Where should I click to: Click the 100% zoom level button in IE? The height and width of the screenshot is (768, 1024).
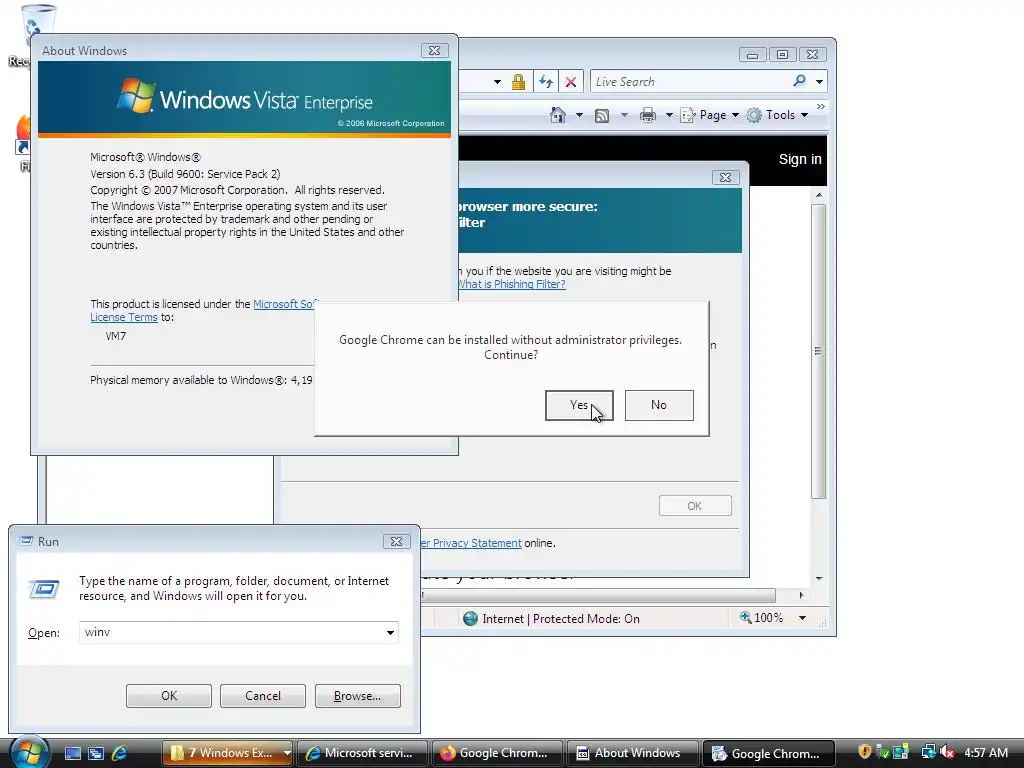click(x=761, y=618)
